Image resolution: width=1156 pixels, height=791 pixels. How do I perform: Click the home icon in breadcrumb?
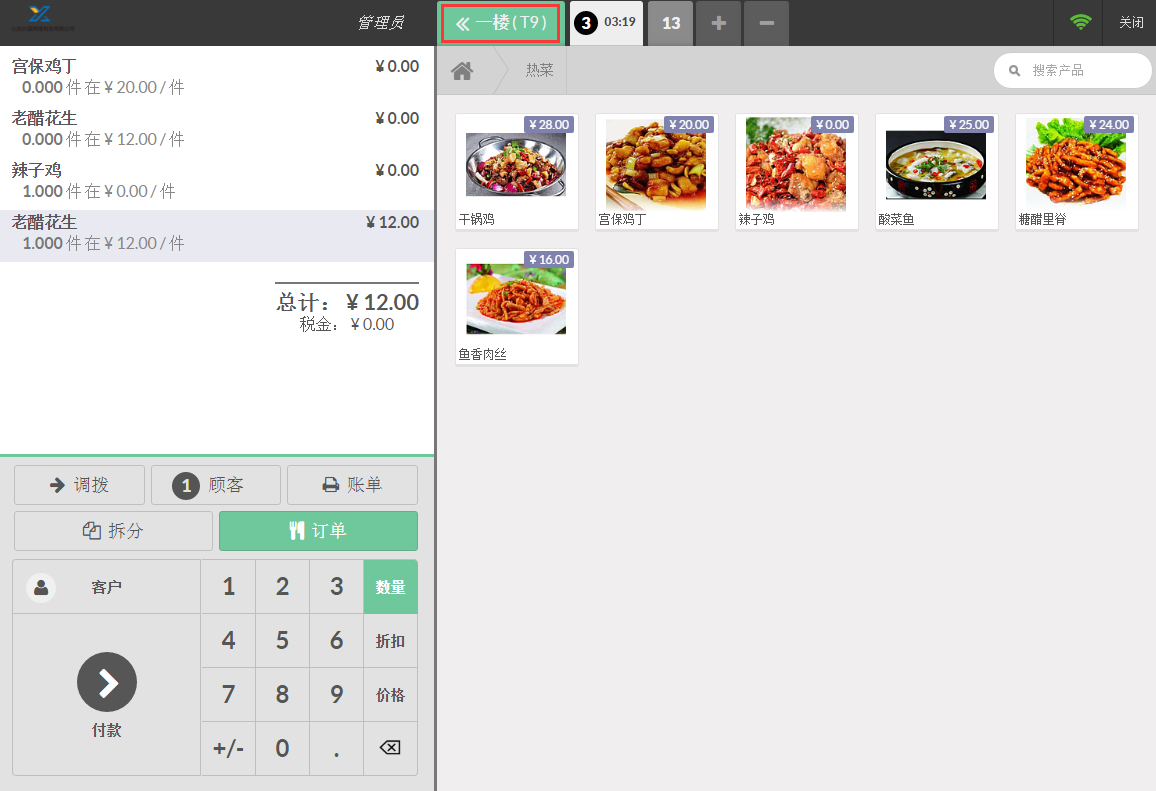coord(462,71)
